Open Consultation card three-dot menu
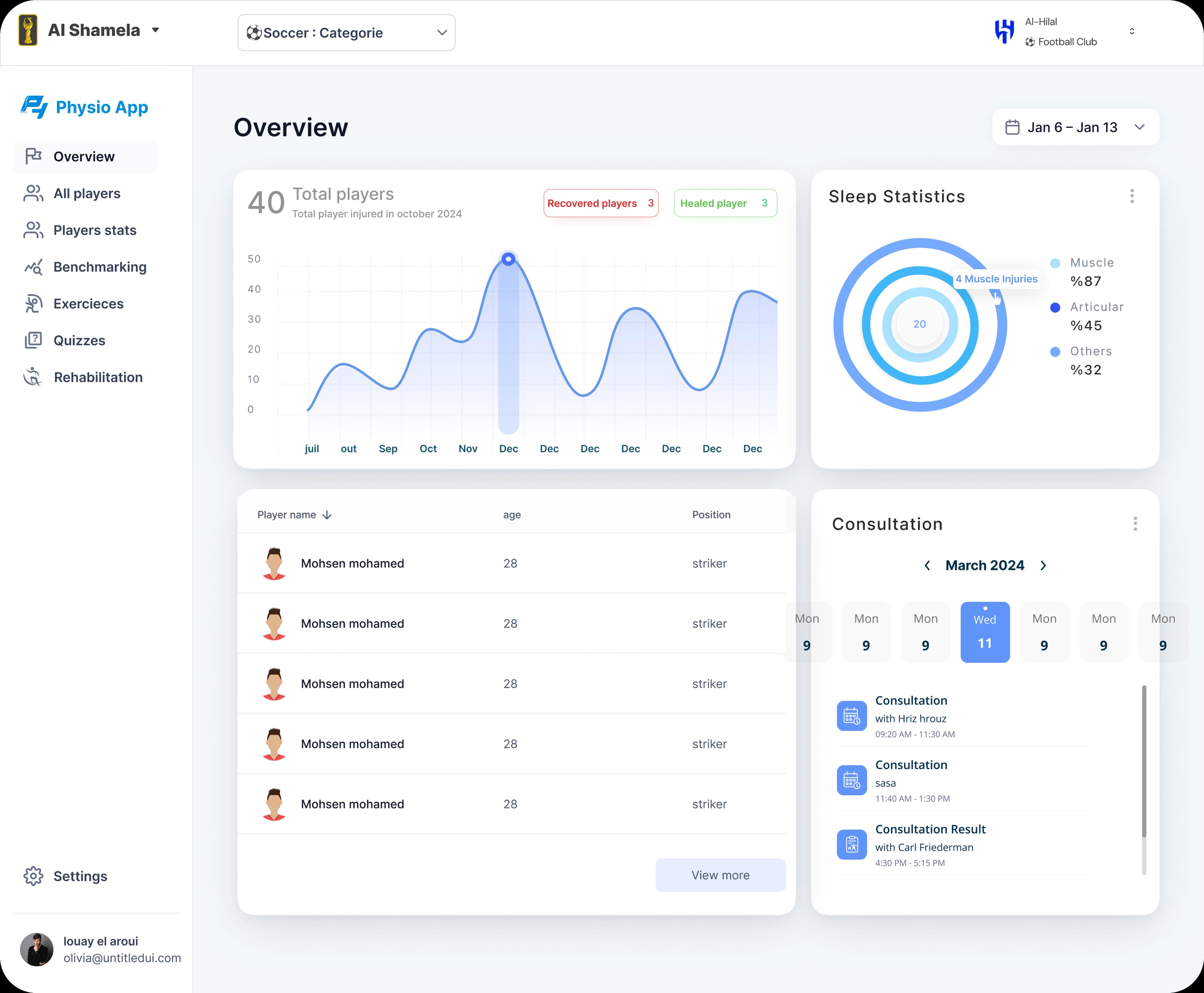The image size is (1204, 993). (1135, 523)
